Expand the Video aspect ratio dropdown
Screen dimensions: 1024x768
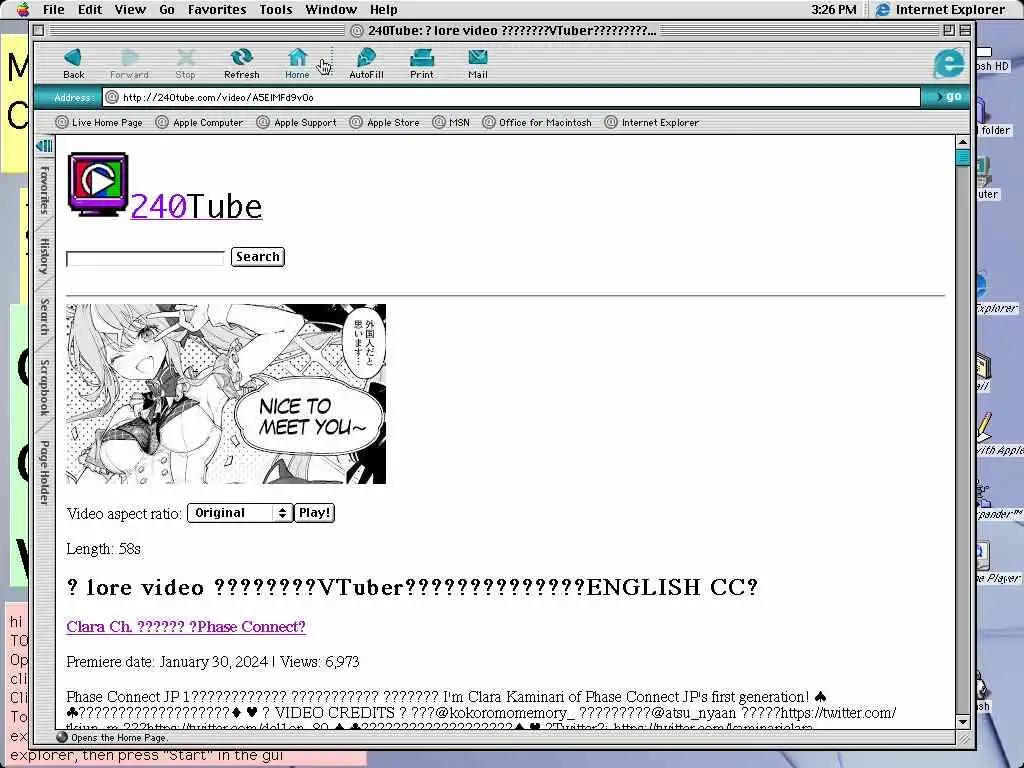240,513
